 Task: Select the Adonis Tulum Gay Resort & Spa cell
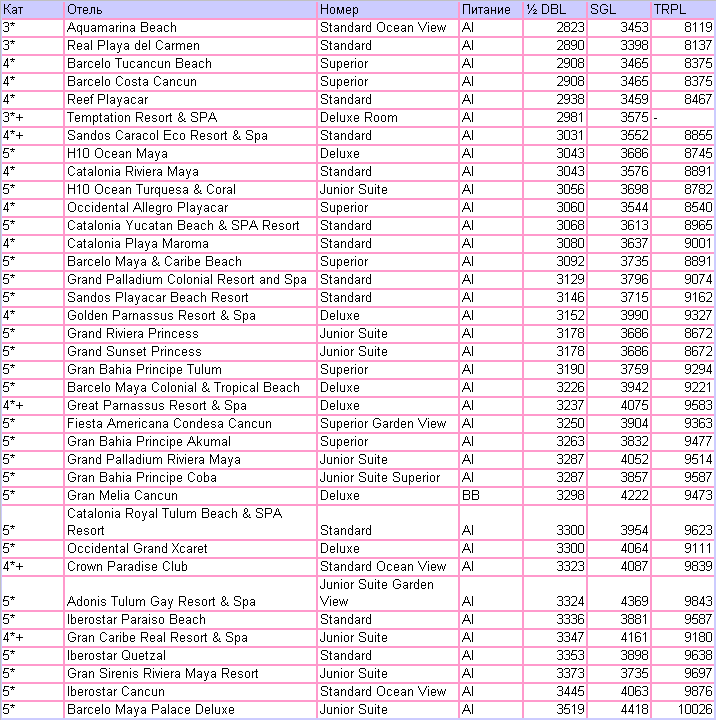pos(161,601)
